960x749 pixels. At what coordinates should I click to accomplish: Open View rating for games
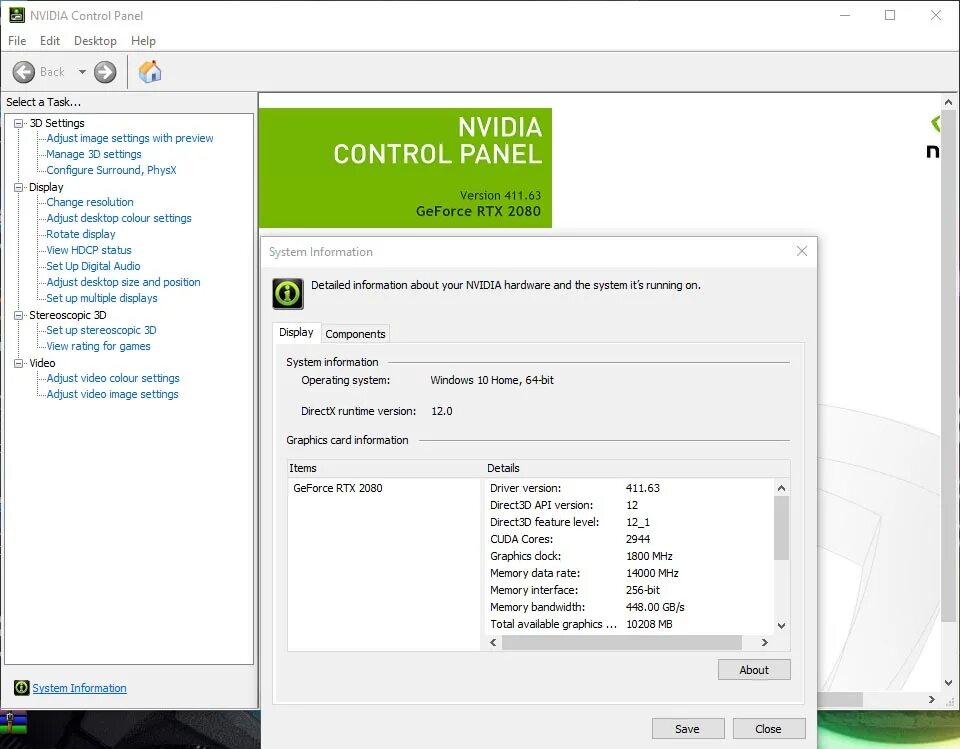coord(98,346)
